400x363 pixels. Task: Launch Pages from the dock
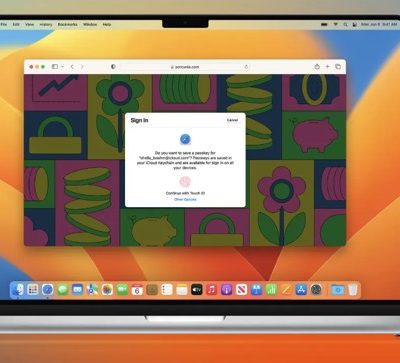coord(286,290)
